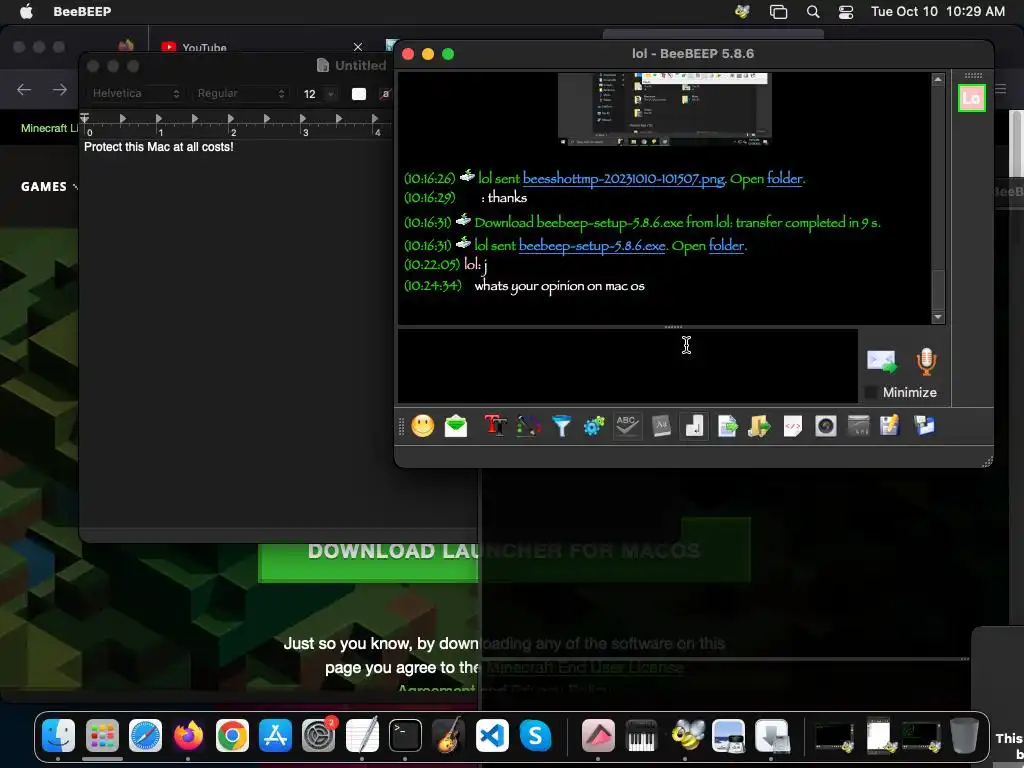This screenshot has height=768, width=1024.
Task: Click the text 'Protect this Mac at all costs!'
Action: pyautogui.click(x=159, y=147)
